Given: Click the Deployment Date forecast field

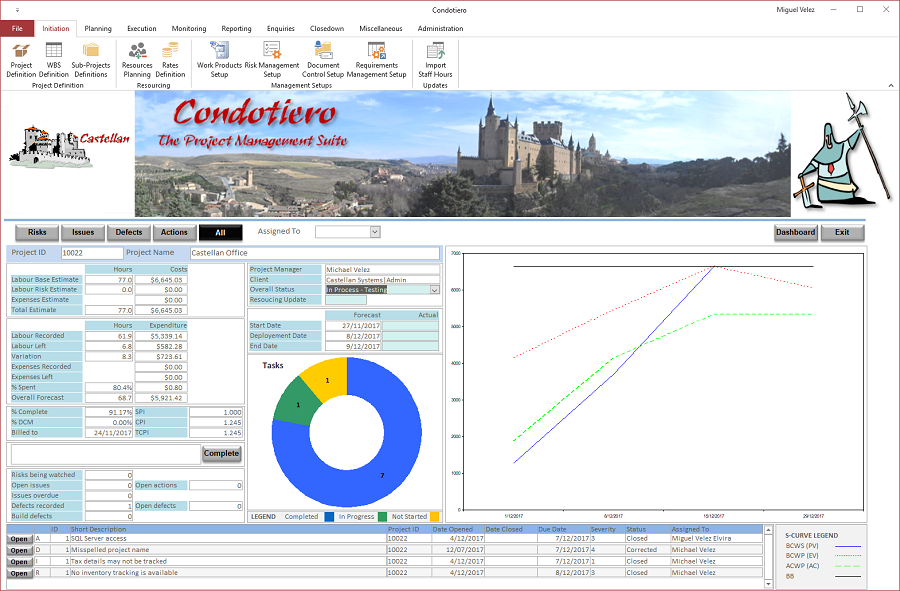Looking at the screenshot, I should pos(353,336).
